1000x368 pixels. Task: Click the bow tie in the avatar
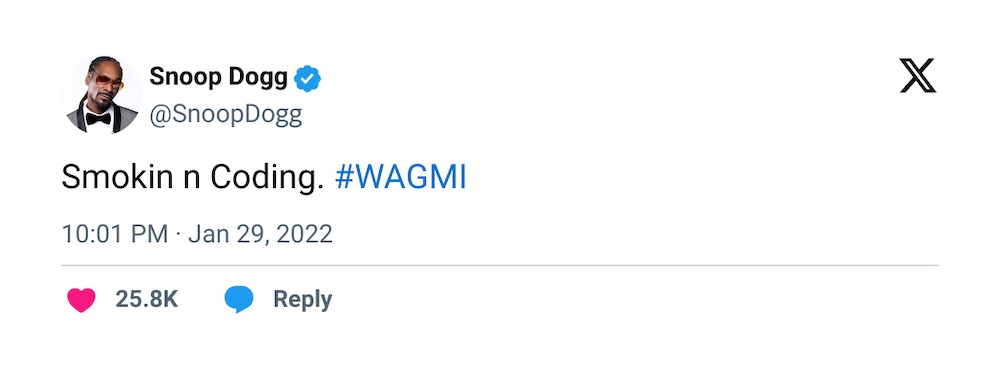coord(98,119)
